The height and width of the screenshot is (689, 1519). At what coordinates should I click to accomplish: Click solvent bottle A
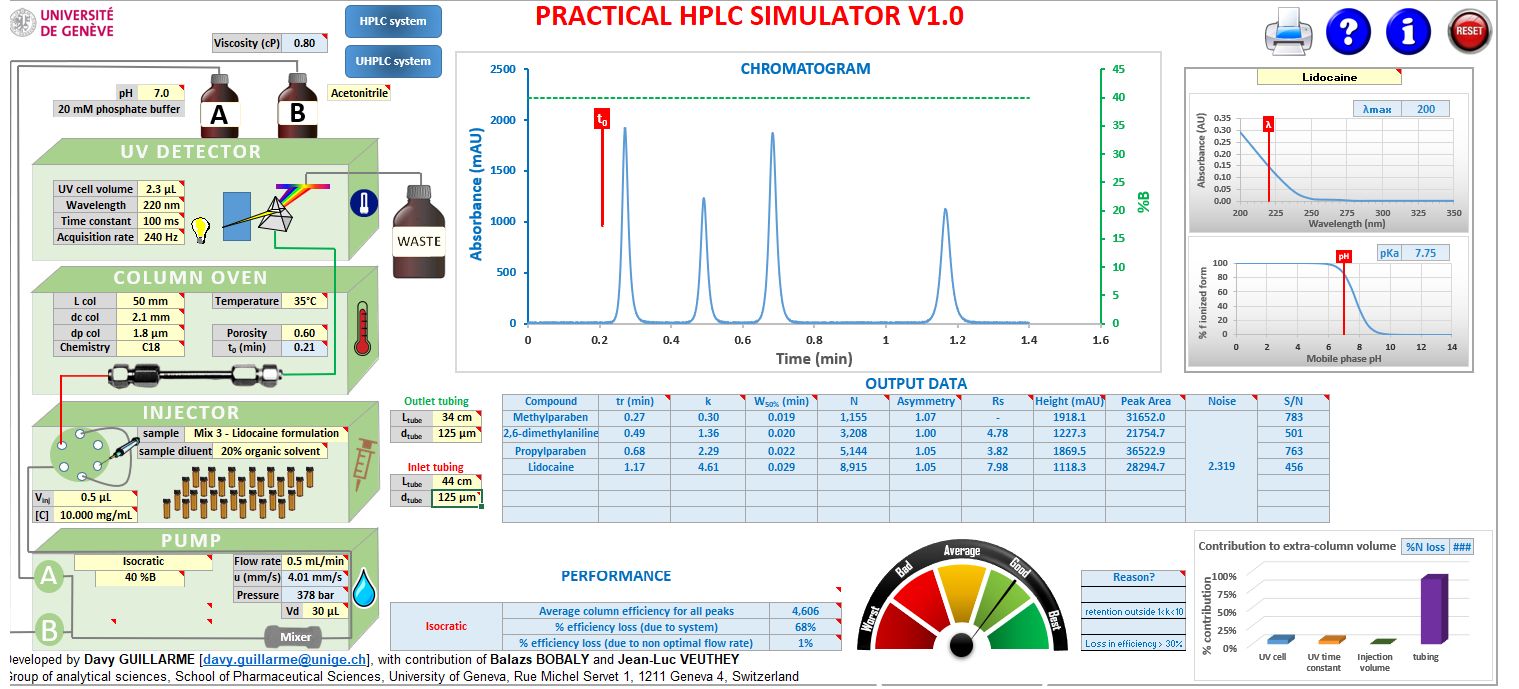(220, 106)
